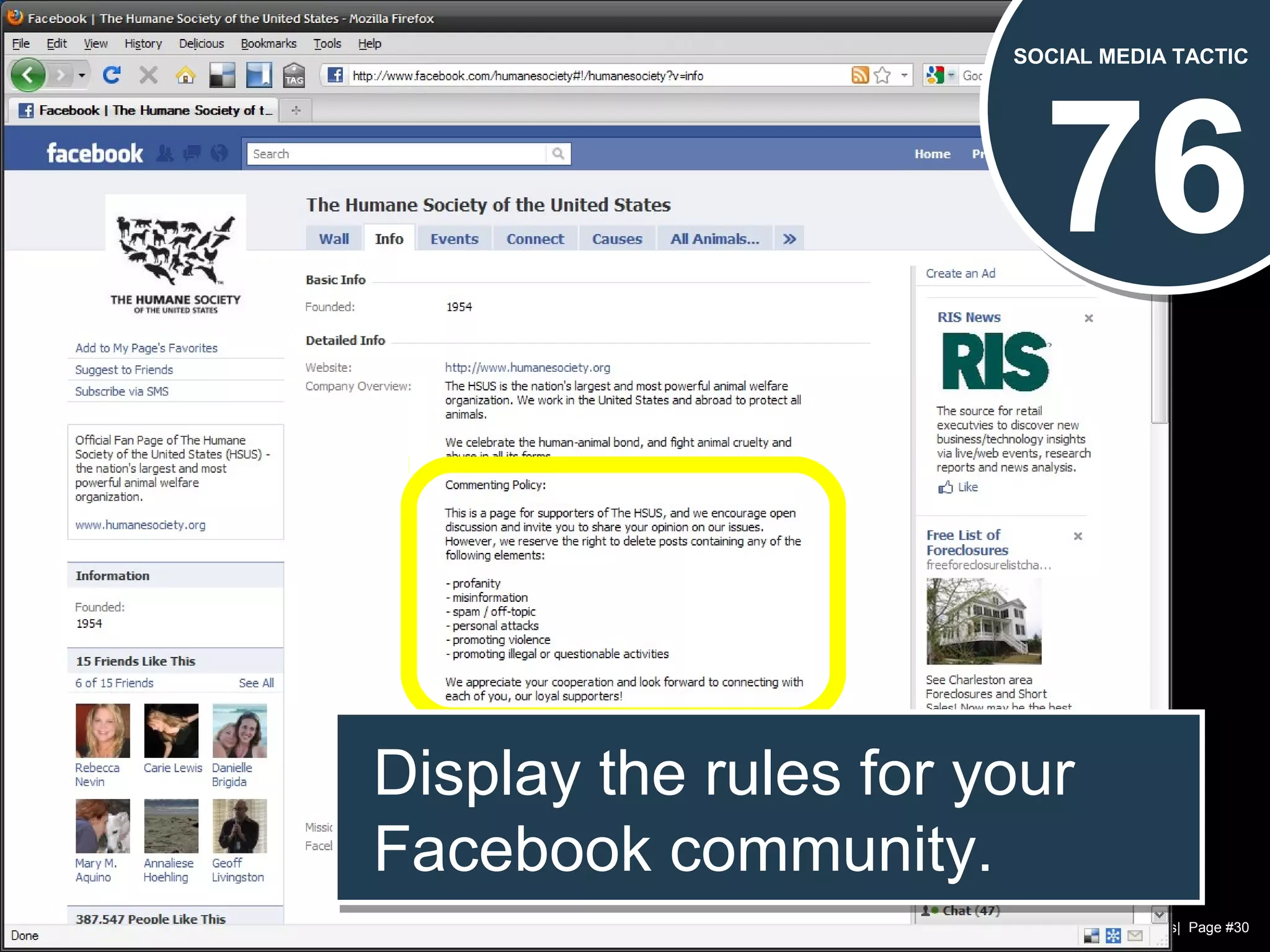
Task: Open Rebecca Nevin's profile photo
Action: [x=103, y=731]
